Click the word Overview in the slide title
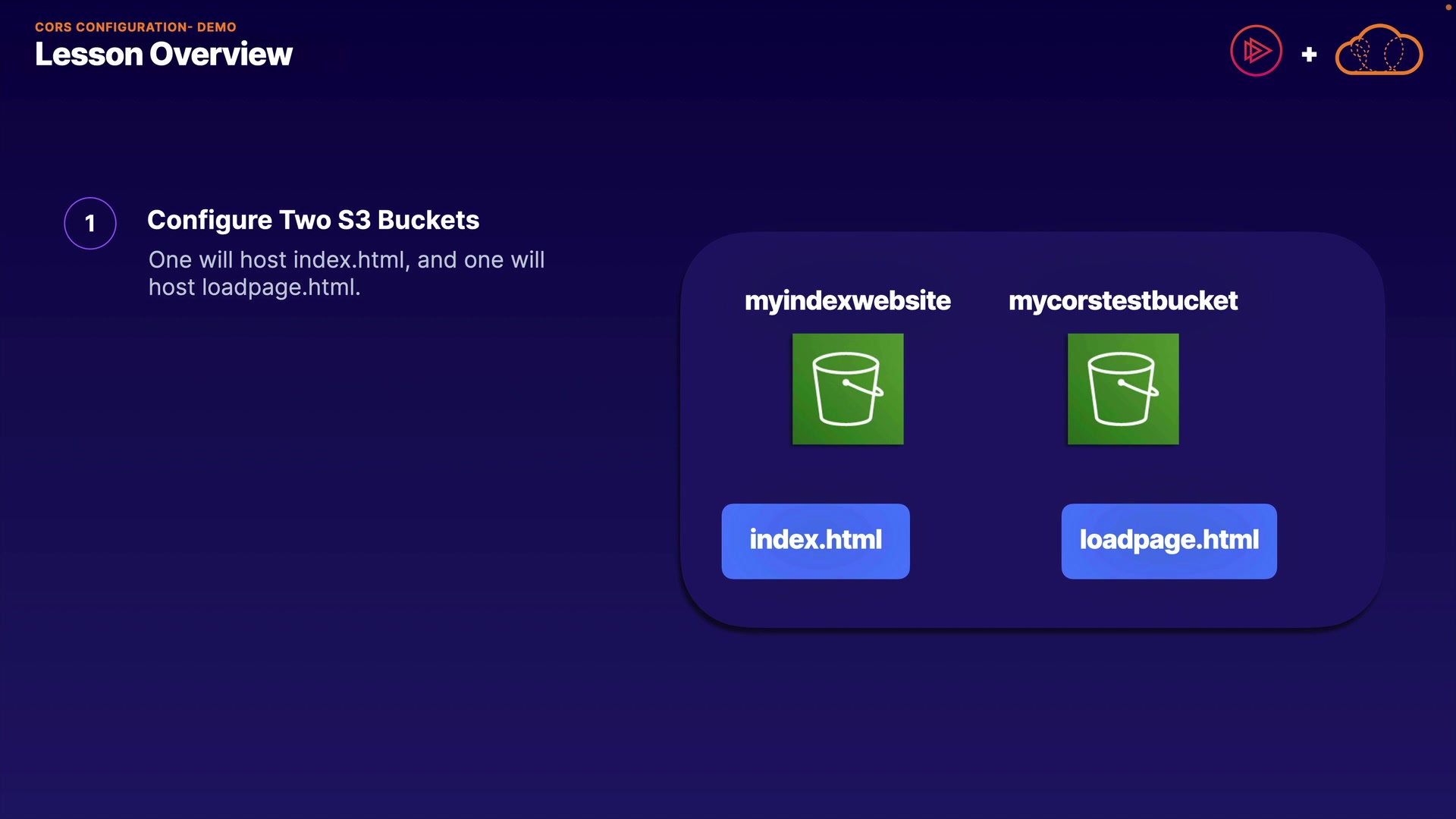Screen dimensions: 1456x819 221,54
